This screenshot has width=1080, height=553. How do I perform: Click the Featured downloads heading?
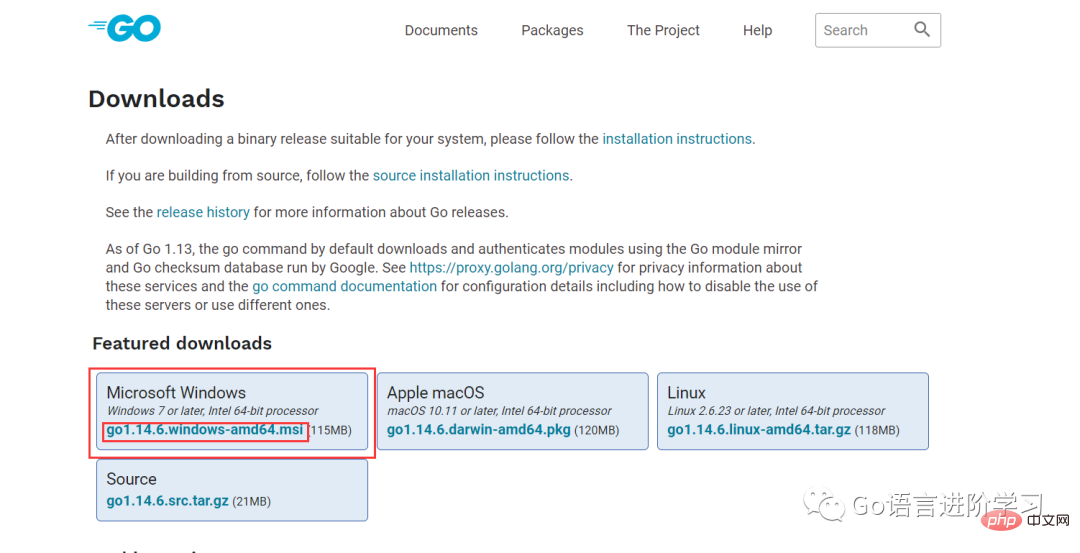point(182,344)
